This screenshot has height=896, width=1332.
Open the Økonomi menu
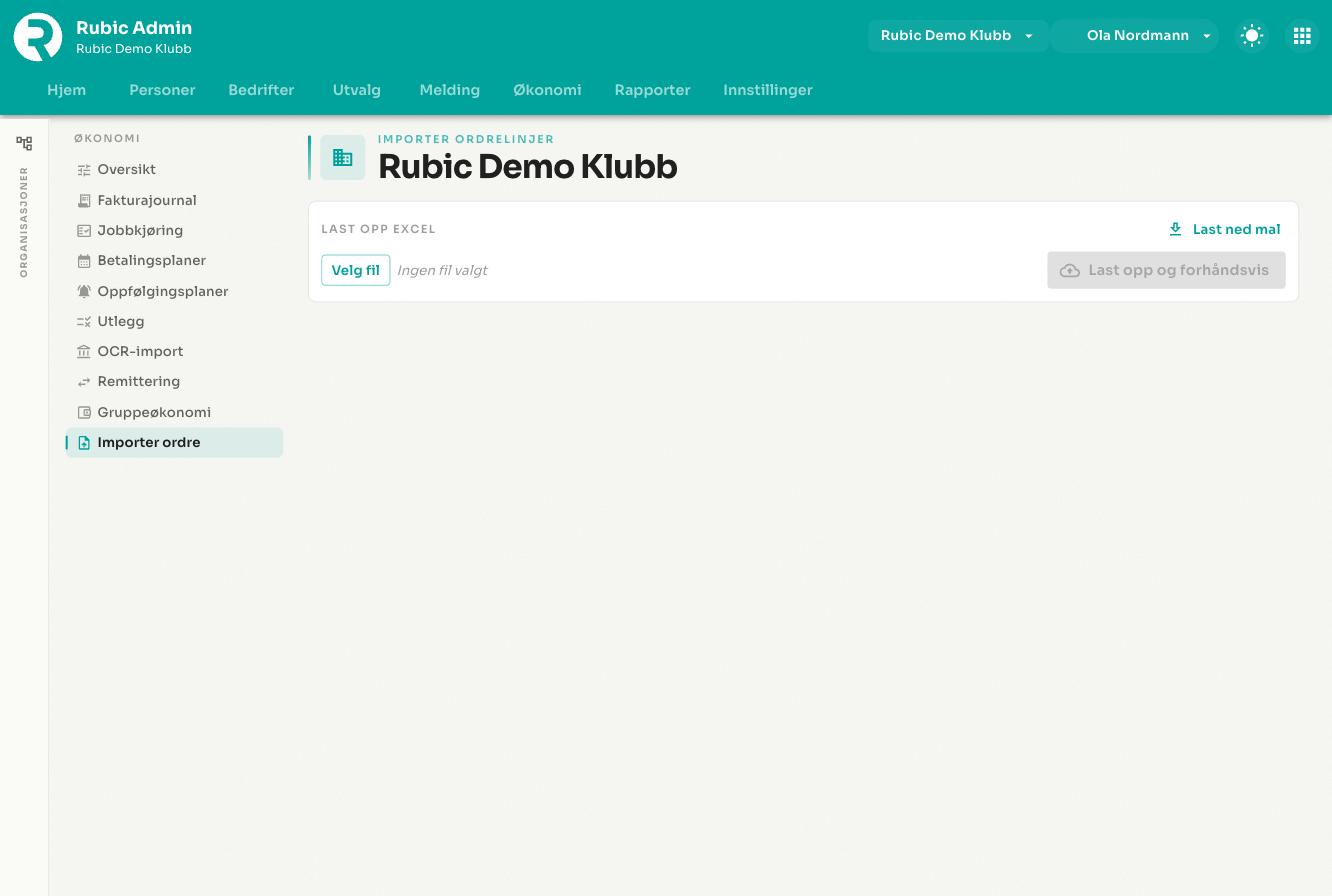[x=547, y=90]
